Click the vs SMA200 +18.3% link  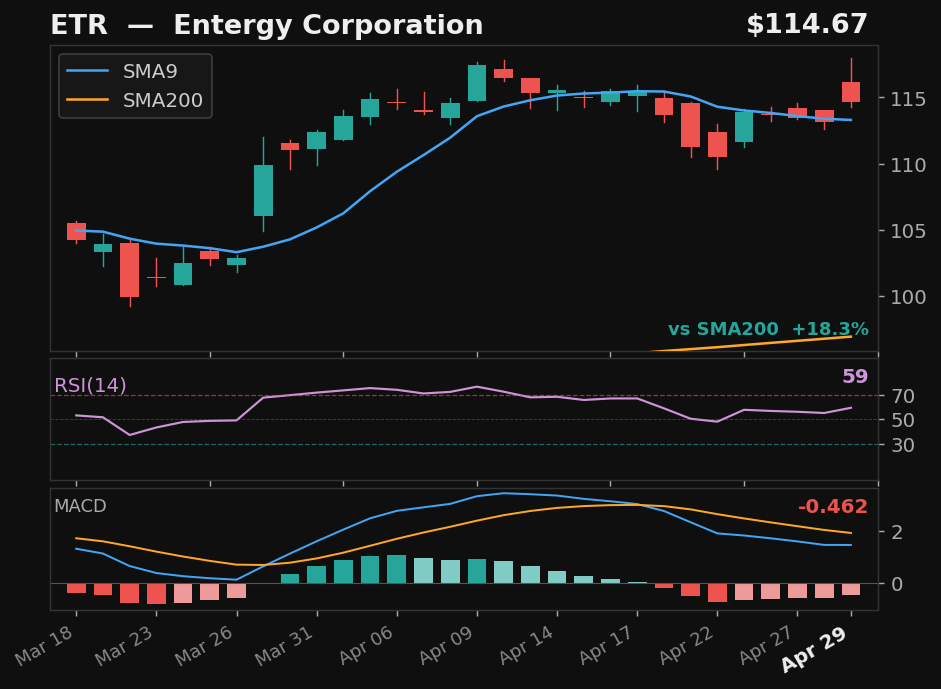click(x=768, y=328)
